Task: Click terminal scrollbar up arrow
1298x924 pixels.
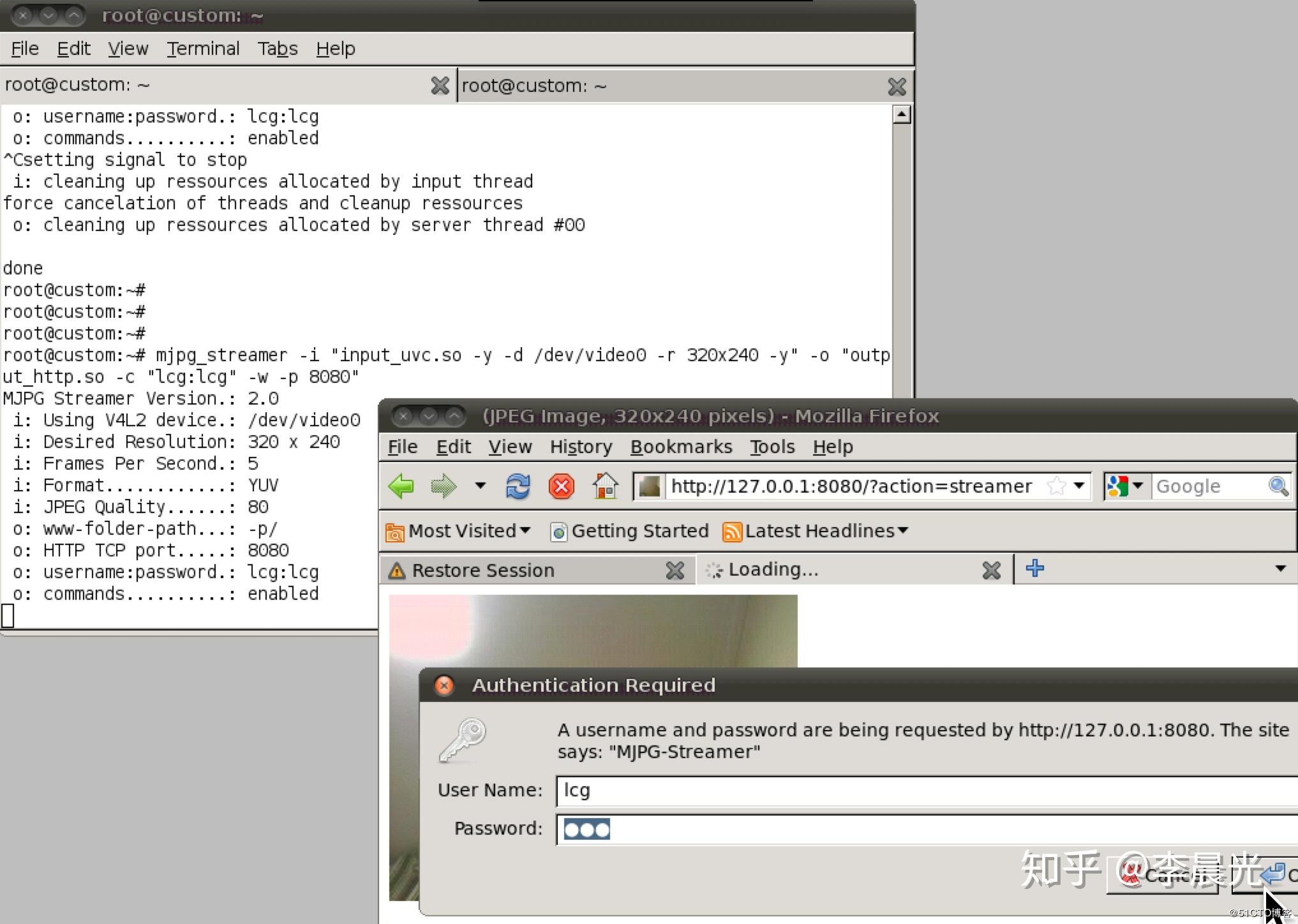Action: pyautogui.click(x=901, y=115)
